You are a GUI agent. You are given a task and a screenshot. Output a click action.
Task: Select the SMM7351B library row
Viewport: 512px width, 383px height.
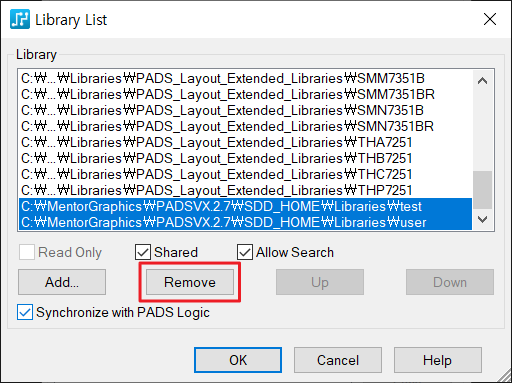[x=245, y=78]
